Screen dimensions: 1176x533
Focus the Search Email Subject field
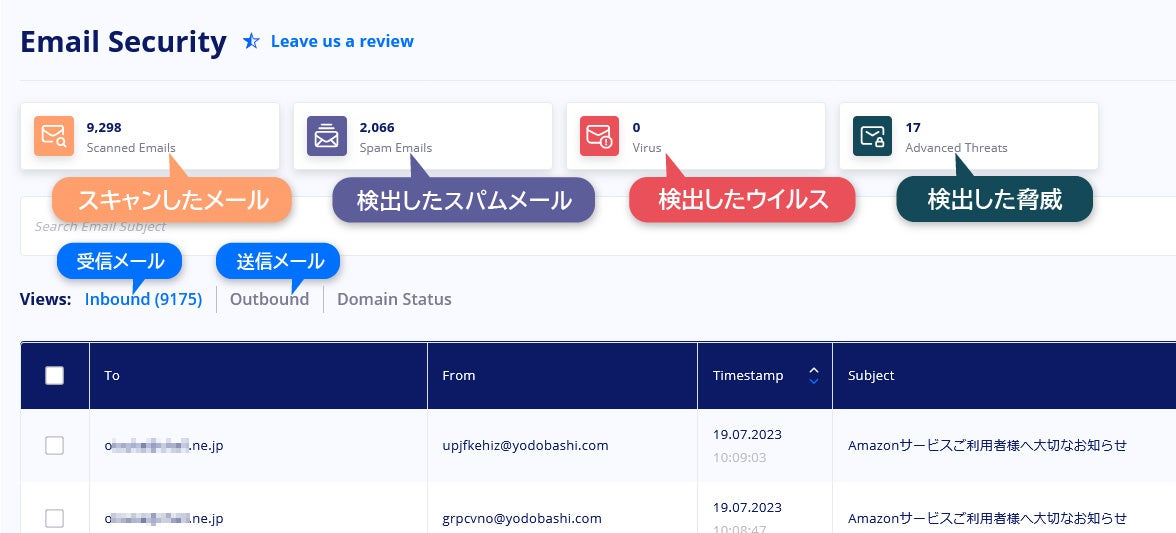click(598, 226)
